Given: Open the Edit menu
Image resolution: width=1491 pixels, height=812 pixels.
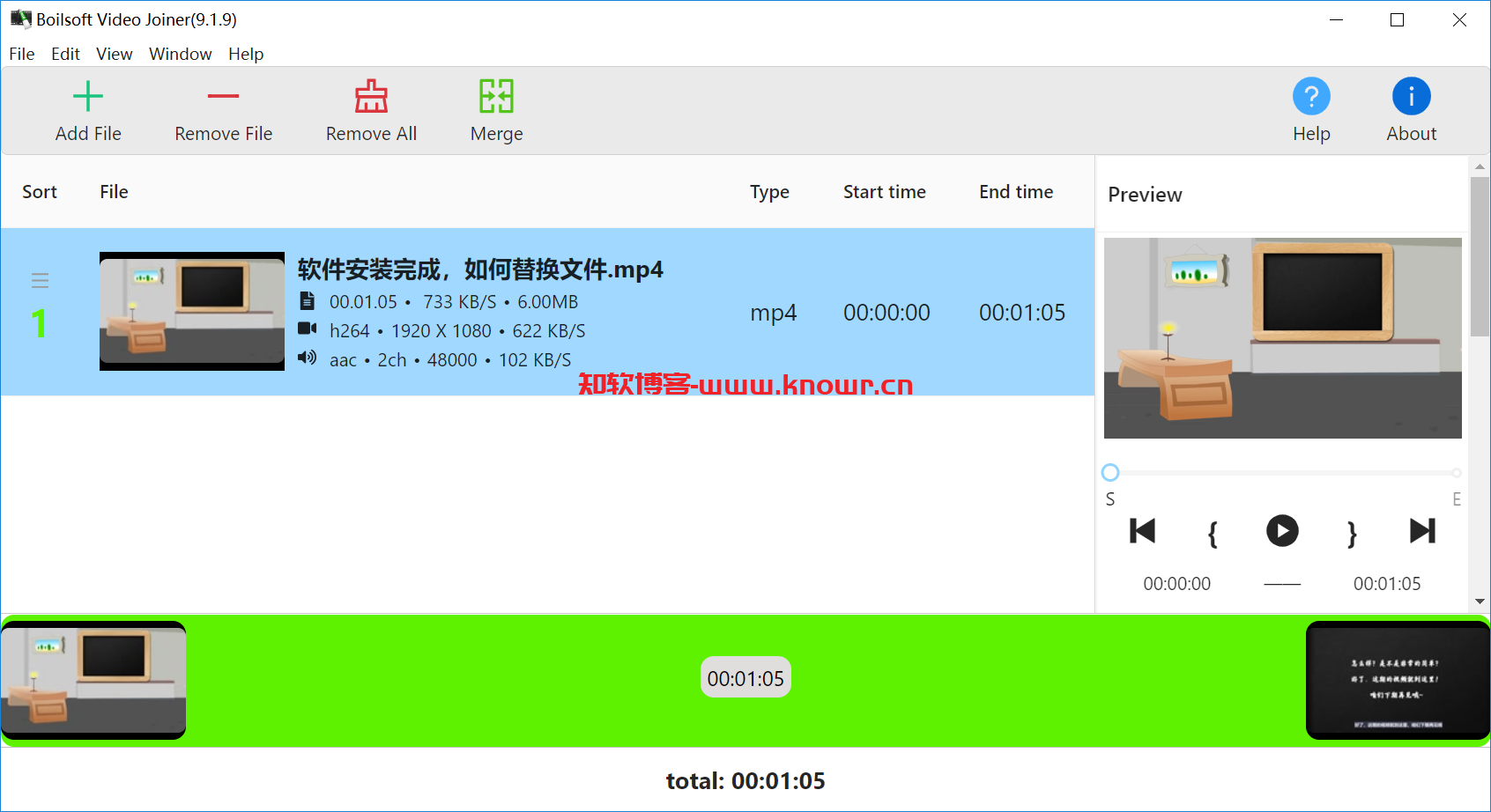Looking at the screenshot, I should 65,54.
